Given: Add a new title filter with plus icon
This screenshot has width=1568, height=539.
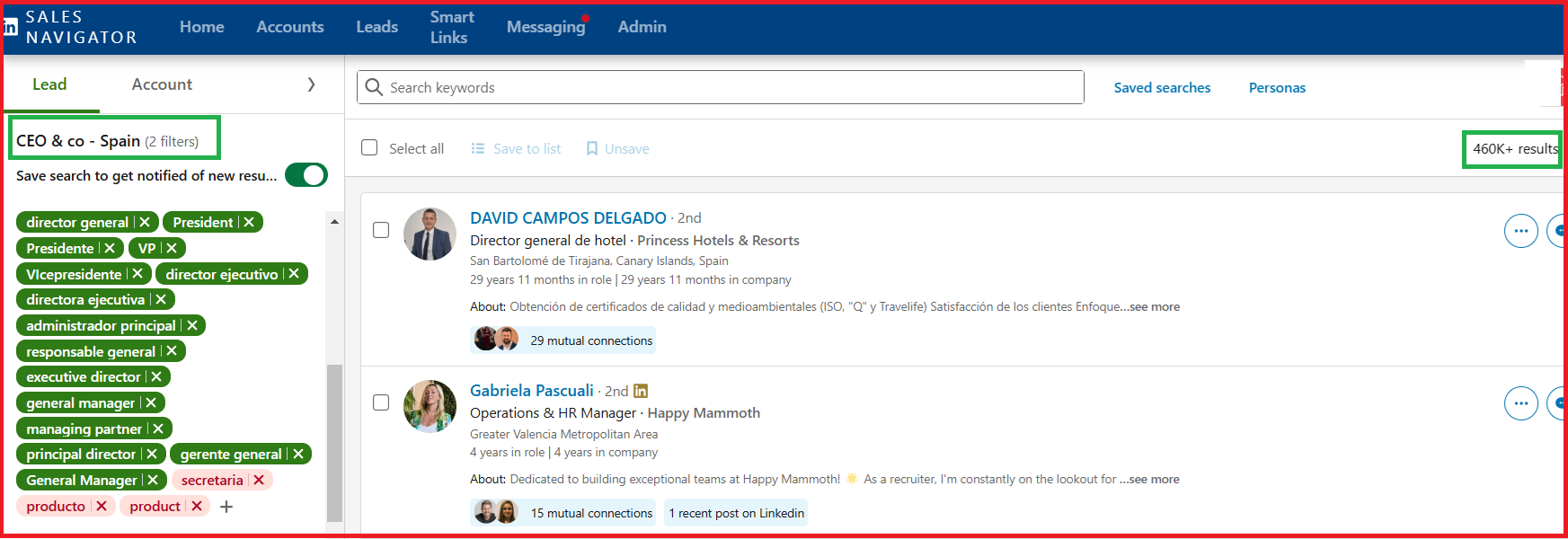Looking at the screenshot, I should pyautogui.click(x=226, y=507).
